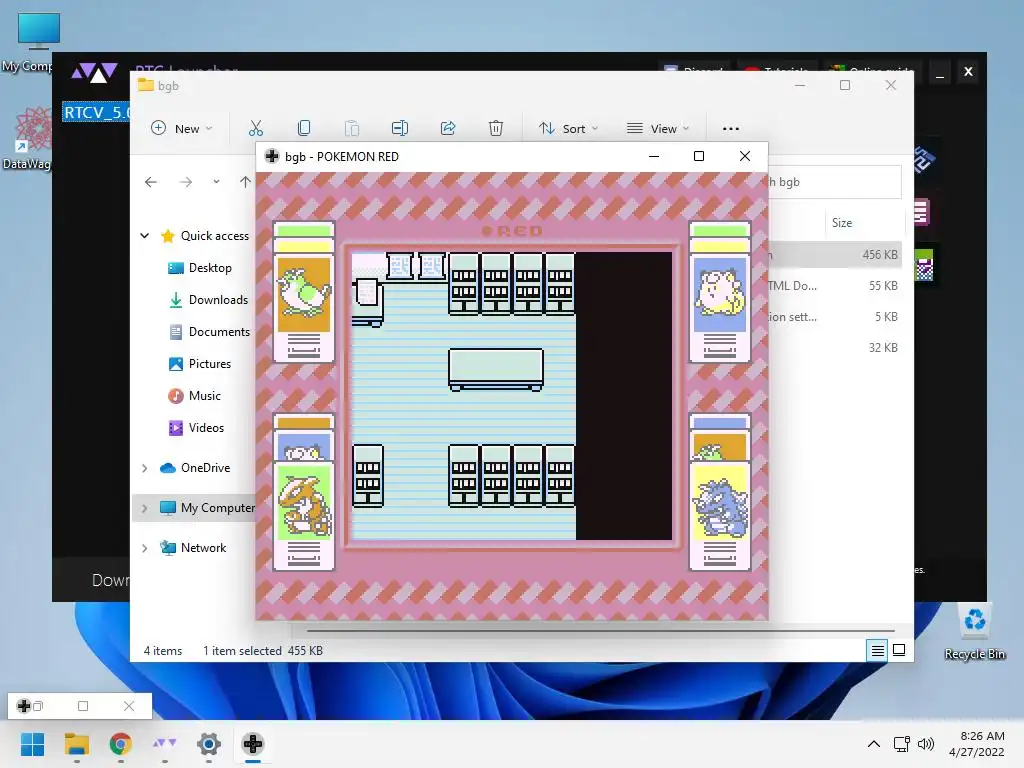The image size is (1024, 768).
Task: Expand the My Computer tree node
Action: point(145,507)
